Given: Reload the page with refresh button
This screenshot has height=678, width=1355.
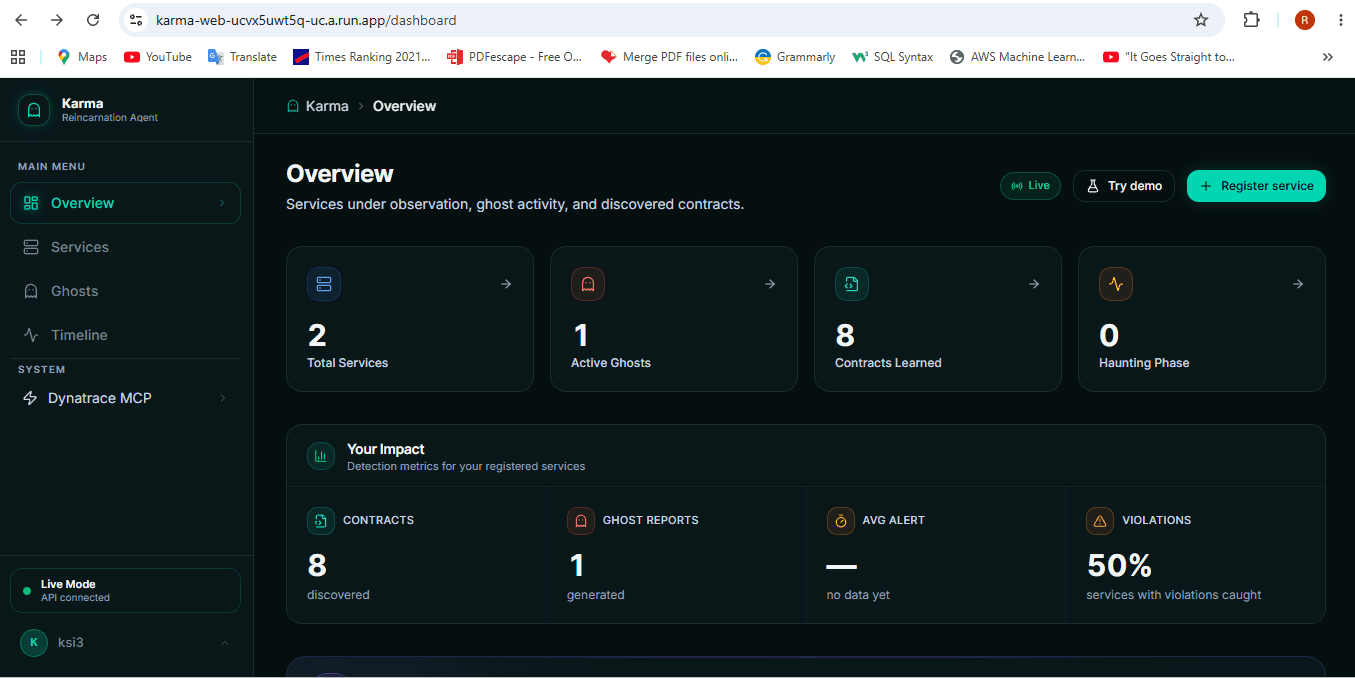Looking at the screenshot, I should [93, 20].
